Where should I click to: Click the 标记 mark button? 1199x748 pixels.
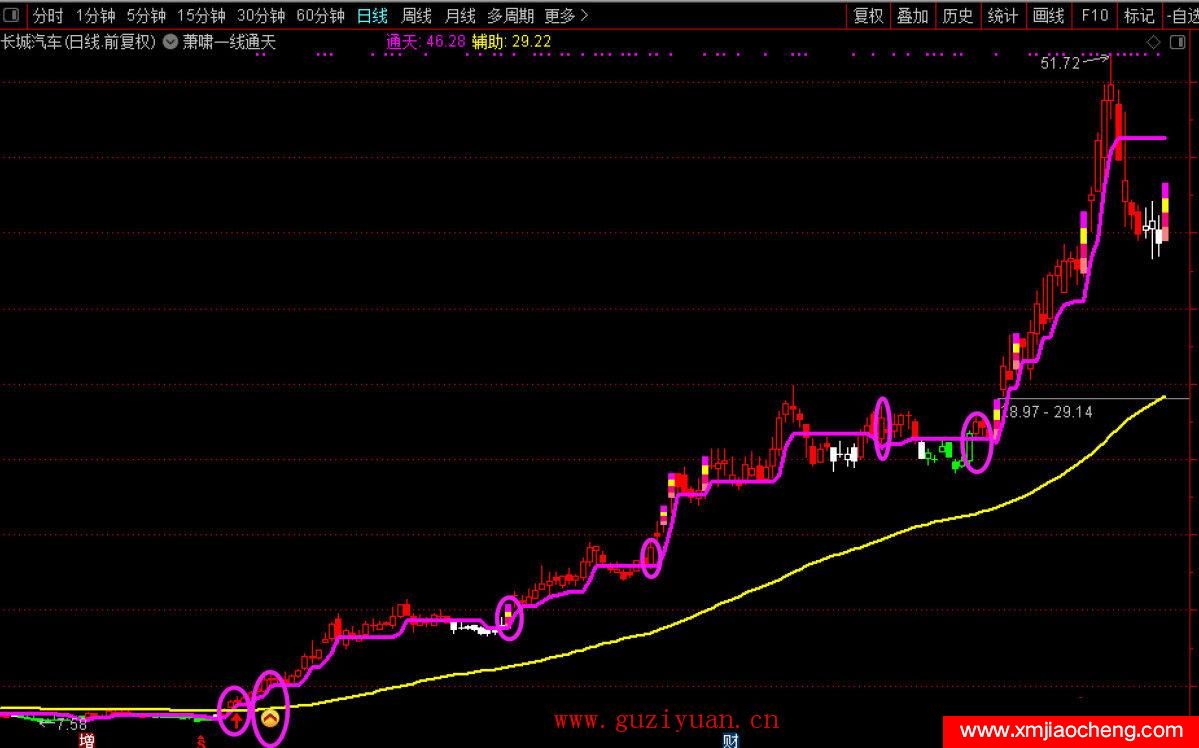[x=1139, y=16]
